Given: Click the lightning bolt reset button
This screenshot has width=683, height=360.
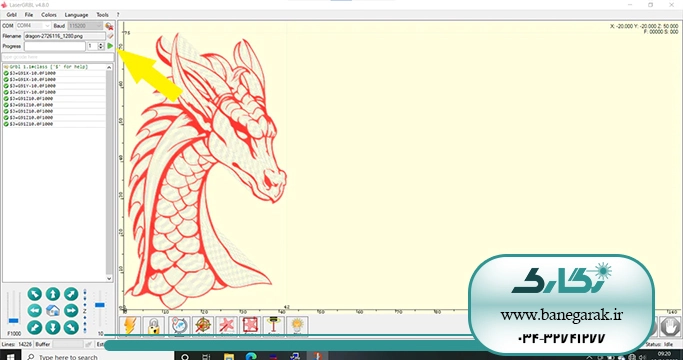Looking at the screenshot, I should point(130,326).
